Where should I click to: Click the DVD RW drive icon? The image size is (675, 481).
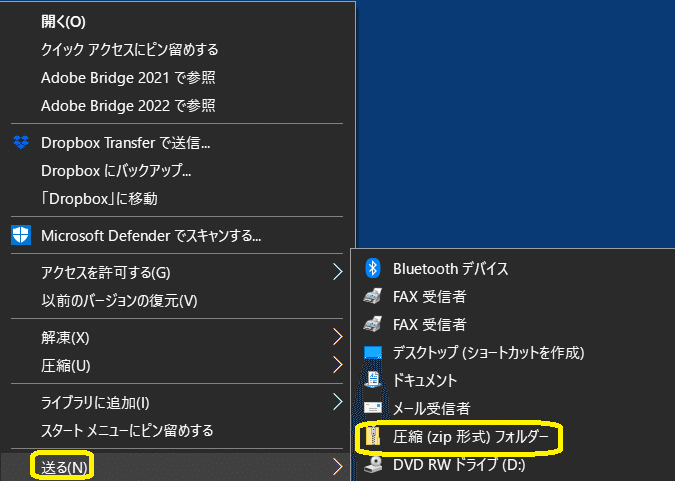pos(373,465)
